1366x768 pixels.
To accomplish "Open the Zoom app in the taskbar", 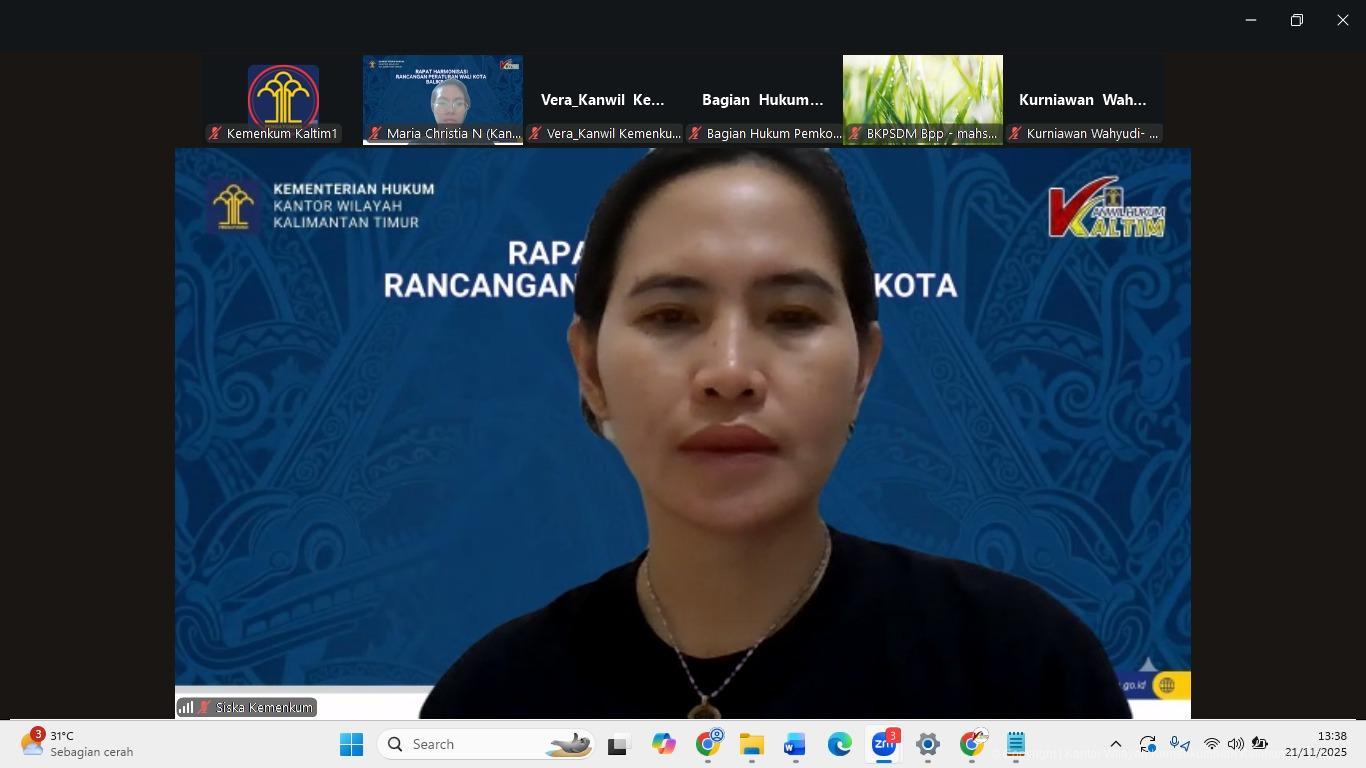I will tap(883, 745).
